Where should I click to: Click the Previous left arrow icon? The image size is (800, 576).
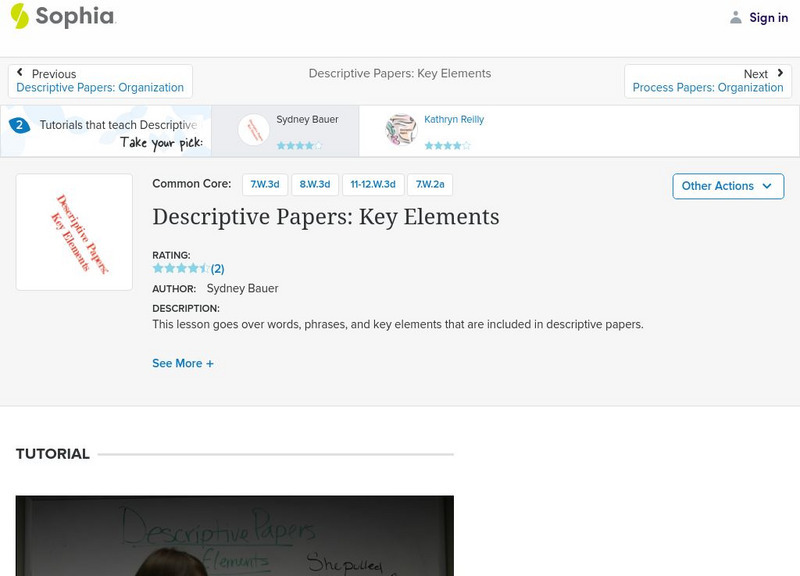tap(20, 72)
